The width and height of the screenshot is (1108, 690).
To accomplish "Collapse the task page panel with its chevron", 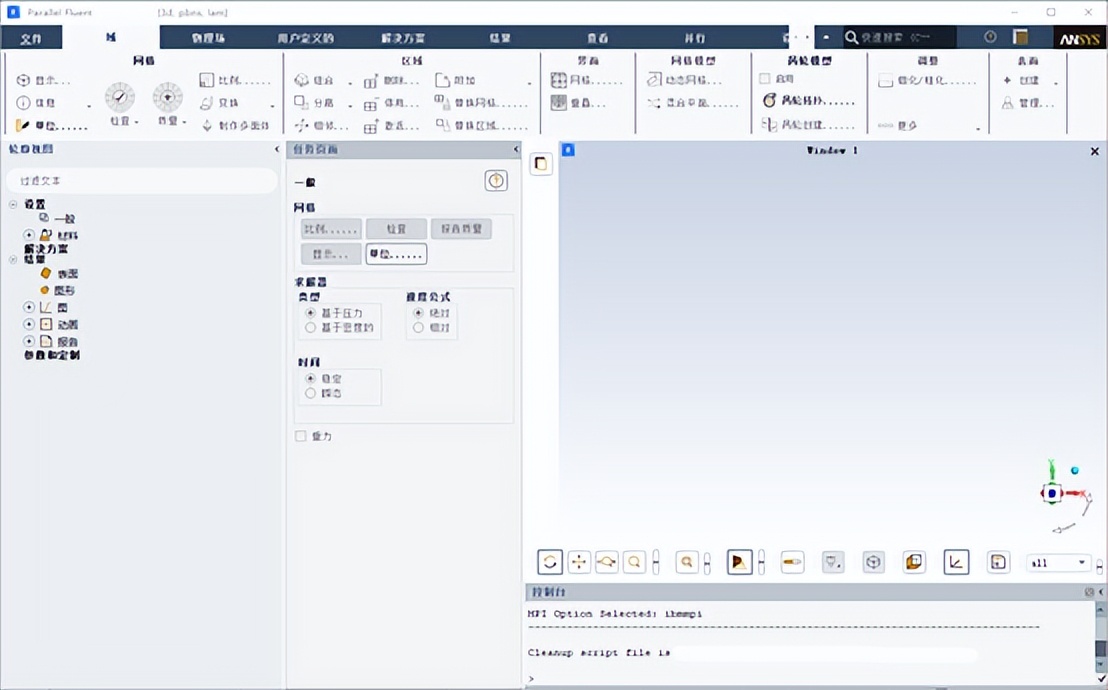I will point(516,149).
